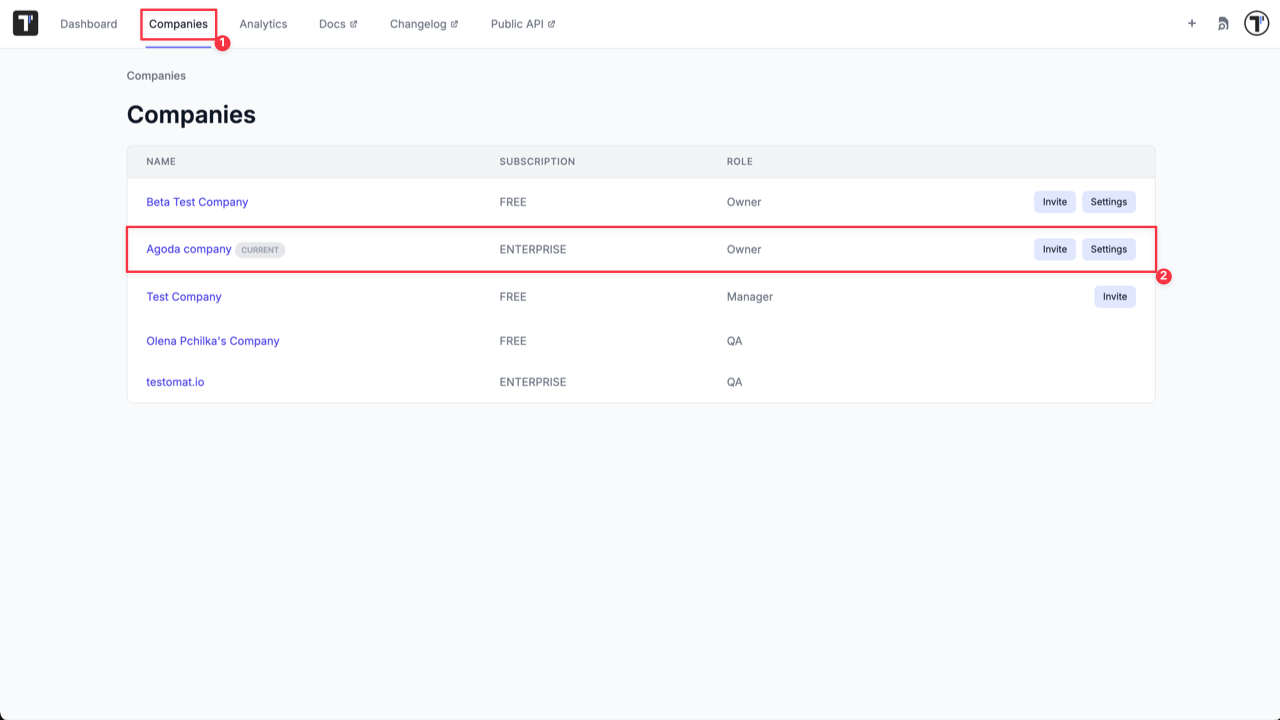Select the Companies navigation tab
1280x720 pixels.
pos(178,23)
